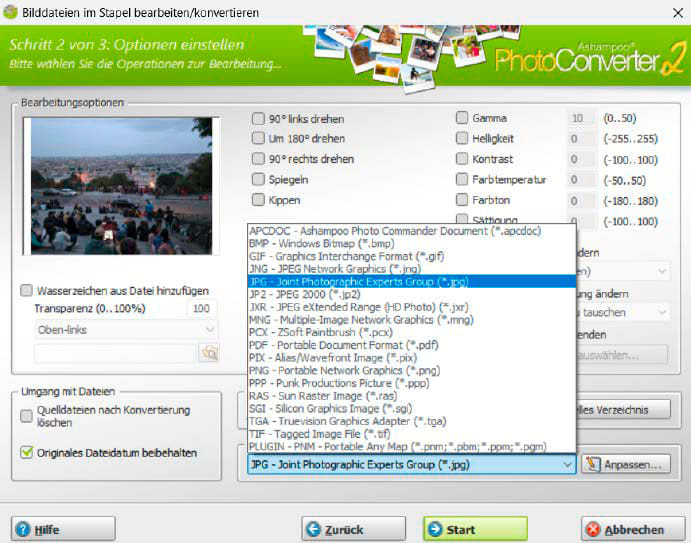This screenshot has width=691, height=543.
Task: Enable the Gamma checkbox
Action: pyautogui.click(x=461, y=118)
